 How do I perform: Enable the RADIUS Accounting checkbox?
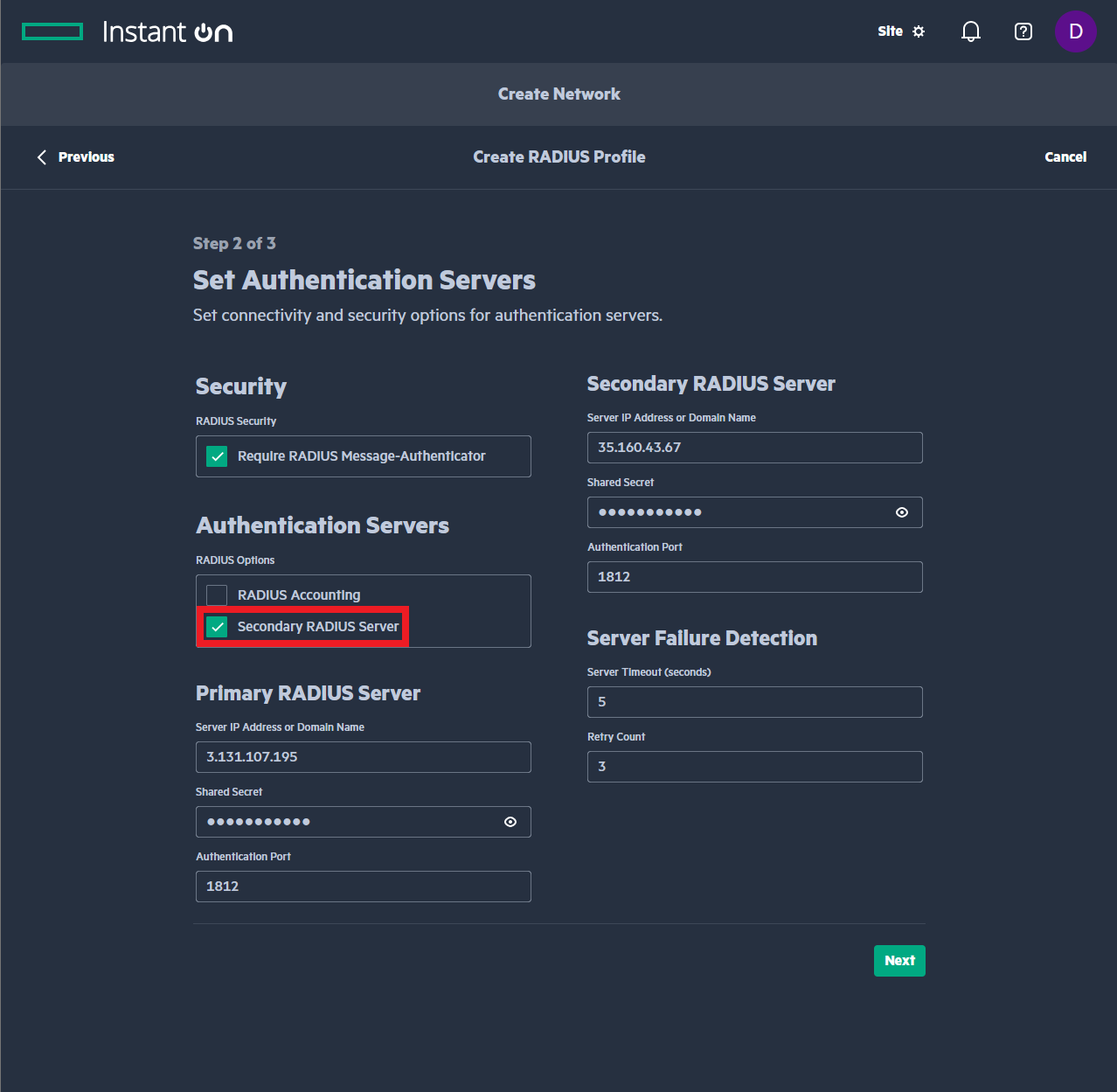(x=217, y=595)
